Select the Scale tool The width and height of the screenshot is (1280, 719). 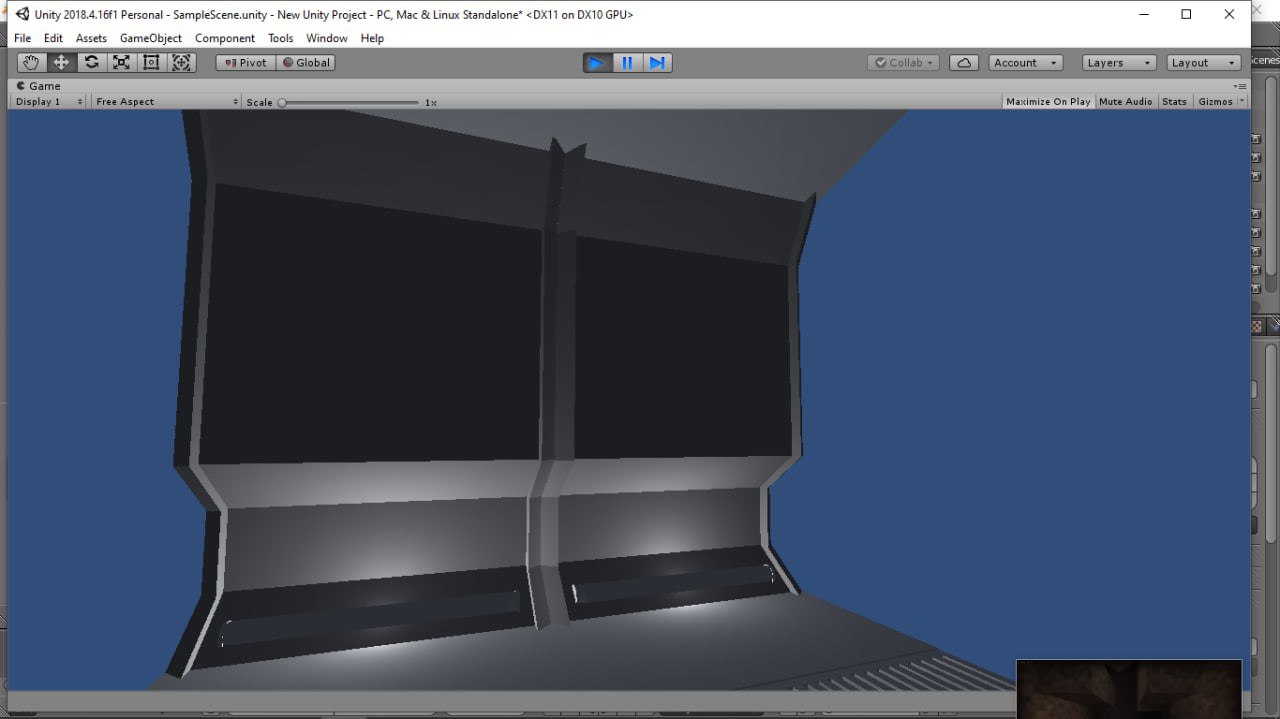(121, 62)
